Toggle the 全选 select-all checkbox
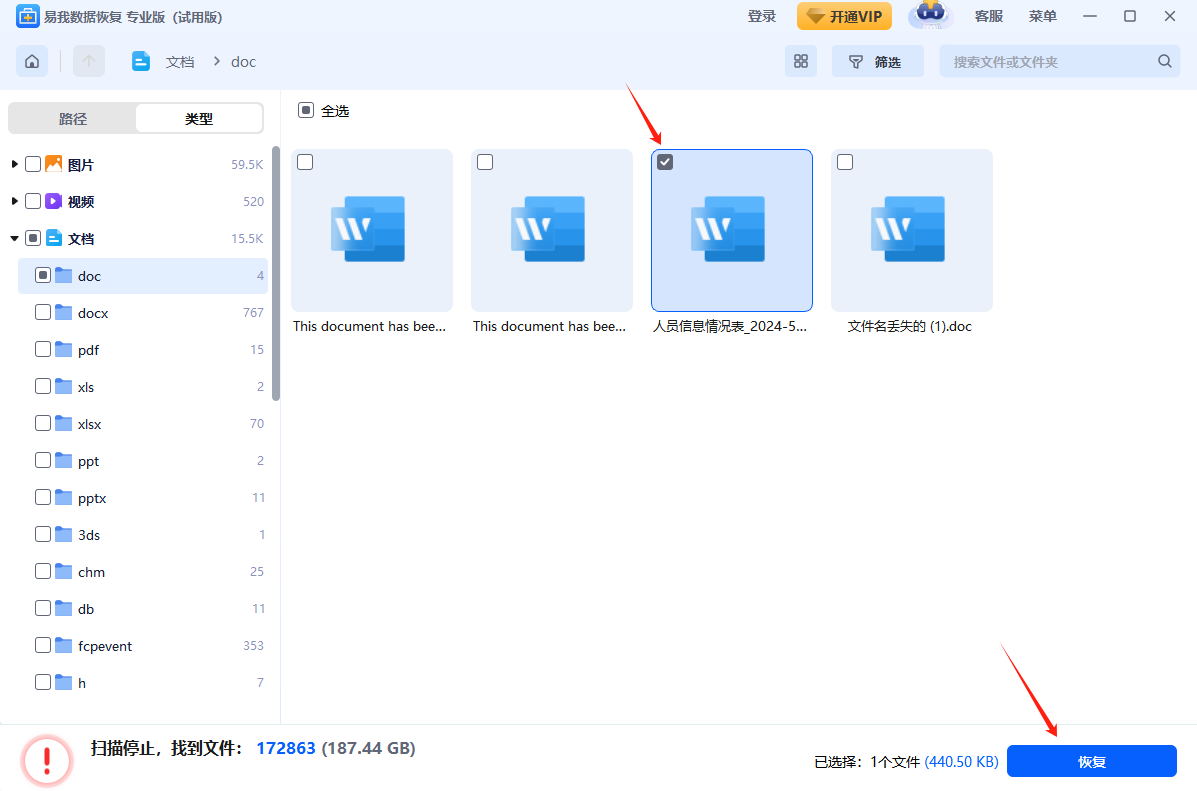This screenshot has width=1197, height=791. [306, 111]
